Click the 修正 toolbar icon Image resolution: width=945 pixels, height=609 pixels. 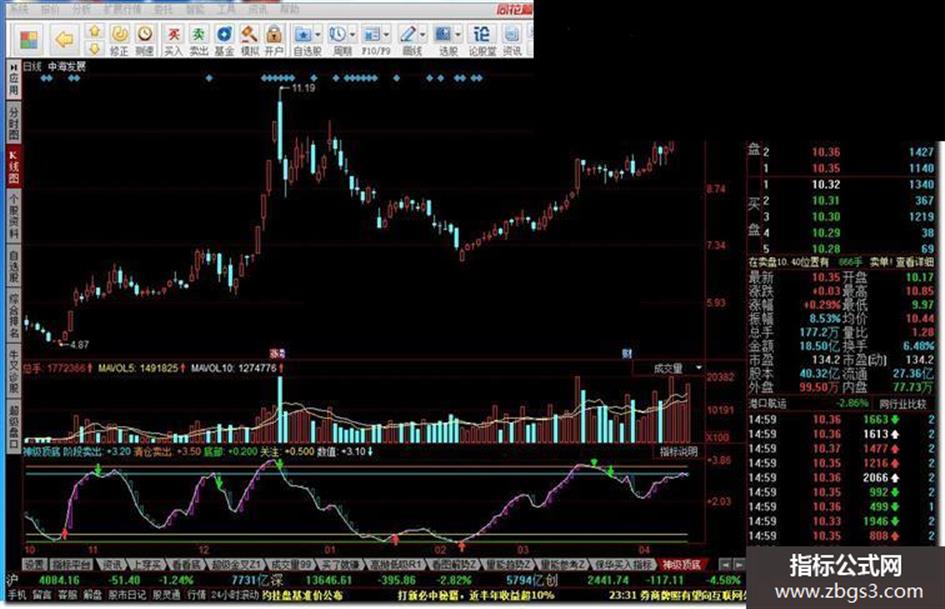[x=119, y=40]
